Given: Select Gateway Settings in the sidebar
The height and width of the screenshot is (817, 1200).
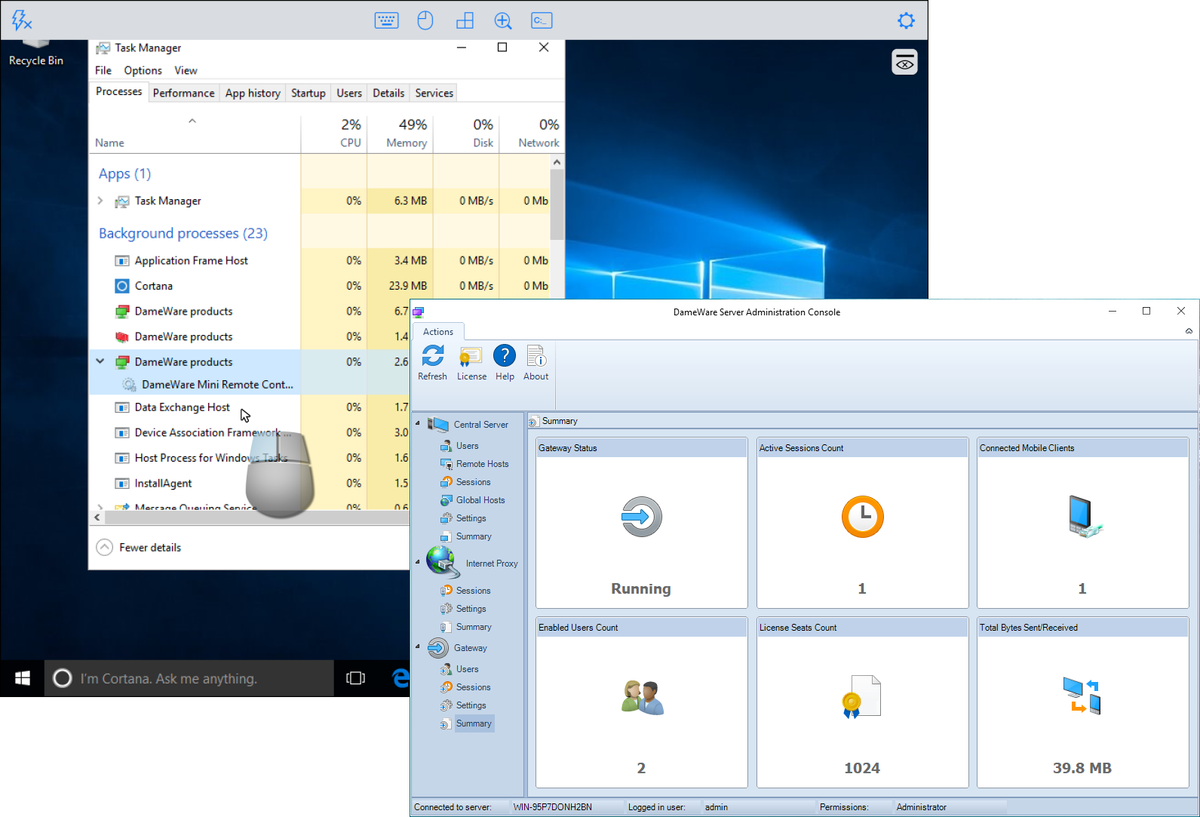Looking at the screenshot, I should coord(470,705).
